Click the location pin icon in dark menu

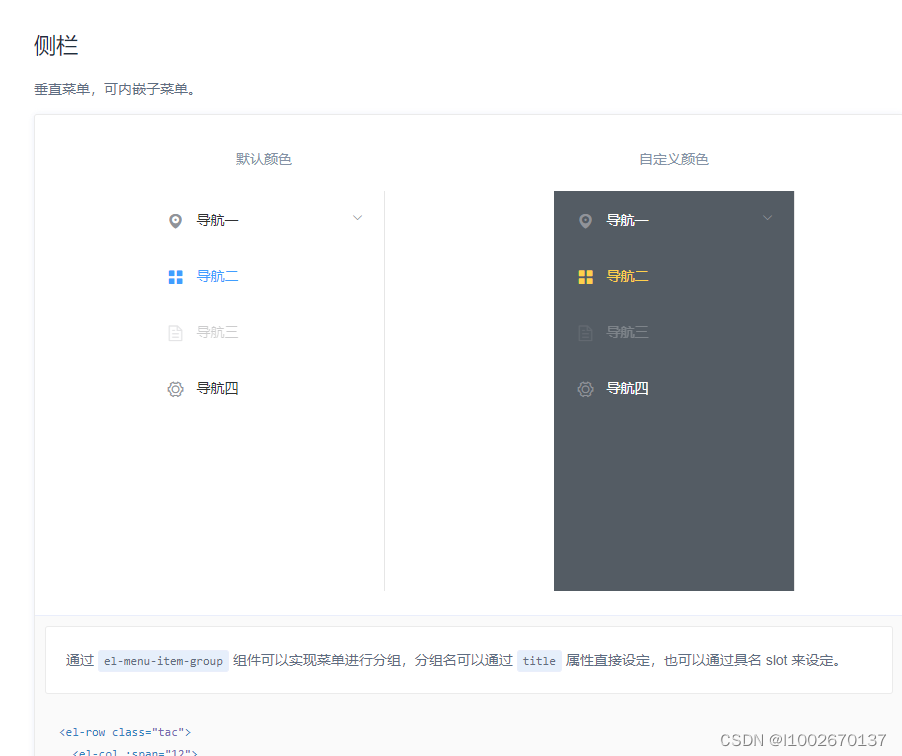[585, 220]
